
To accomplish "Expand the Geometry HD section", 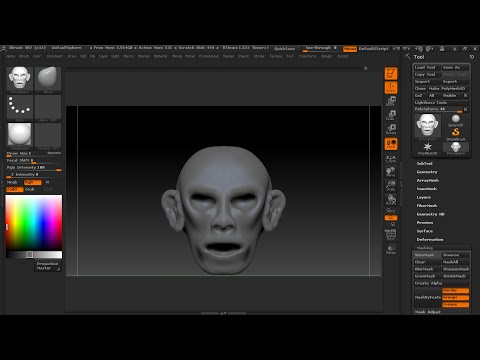I will pyautogui.click(x=431, y=214).
